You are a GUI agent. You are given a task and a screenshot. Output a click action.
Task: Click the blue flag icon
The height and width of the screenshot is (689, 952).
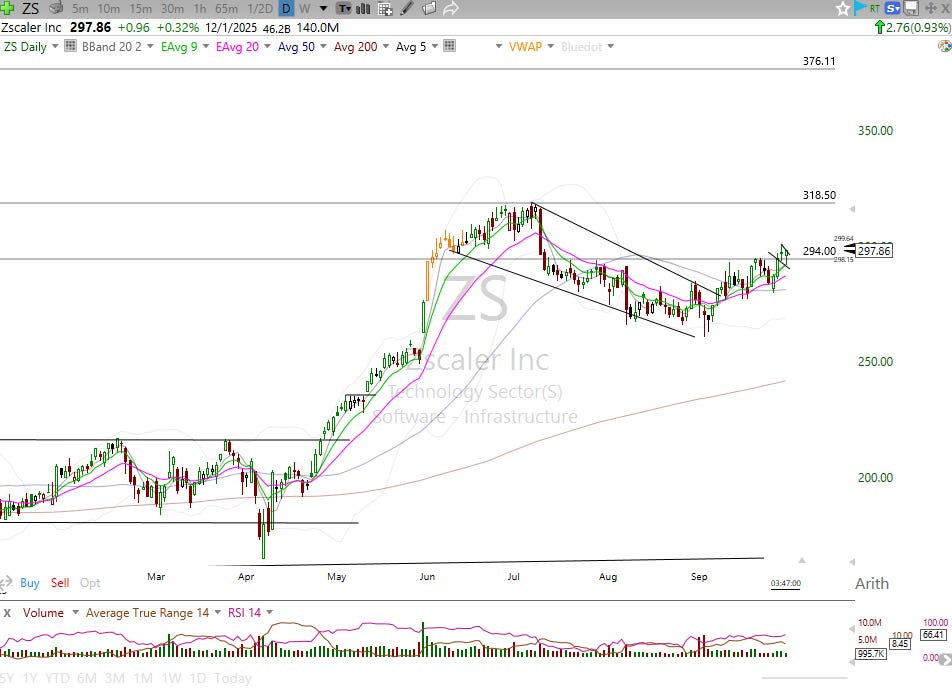(859, 8)
